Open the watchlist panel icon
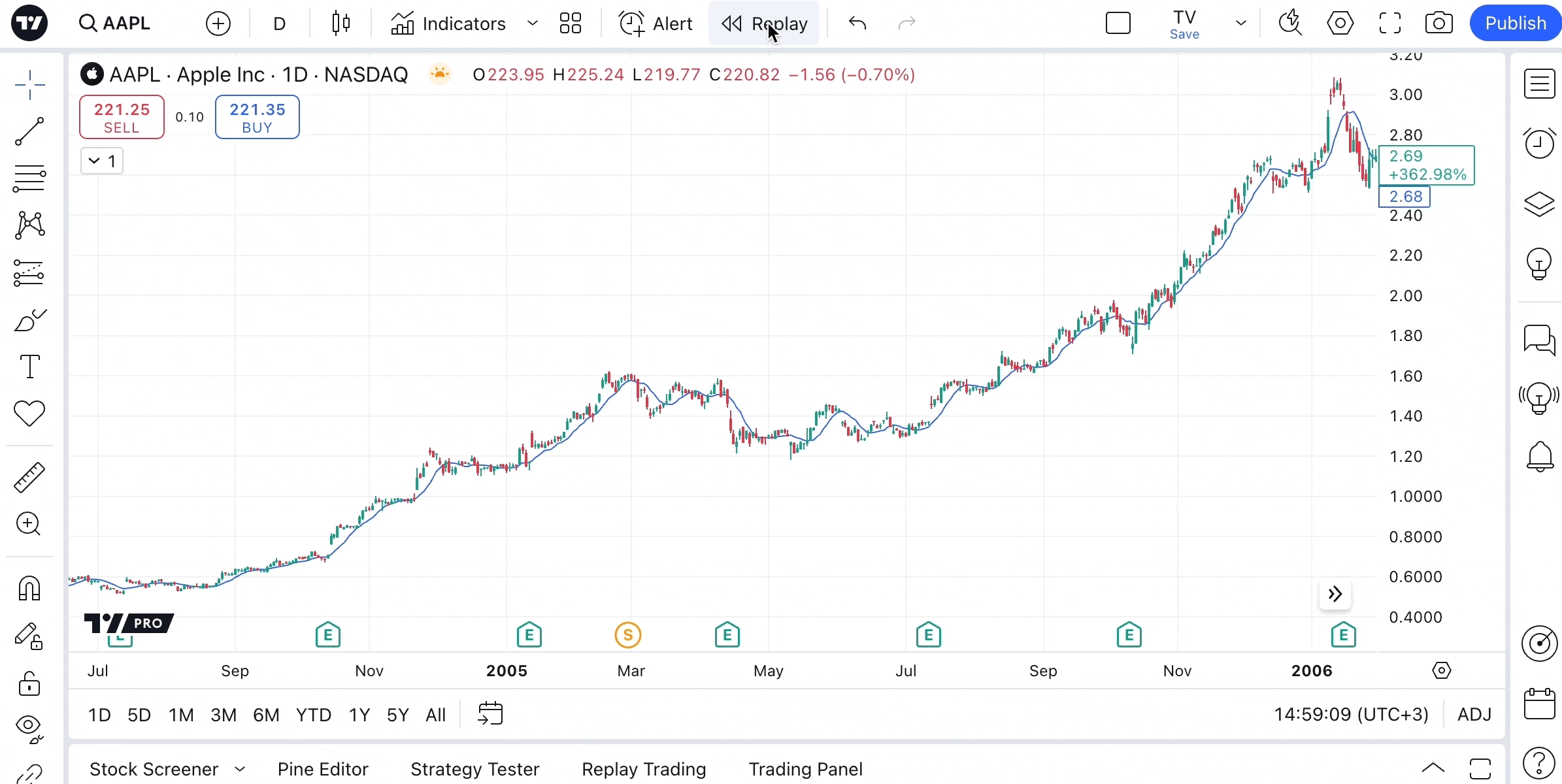 pyautogui.click(x=1539, y=84)
